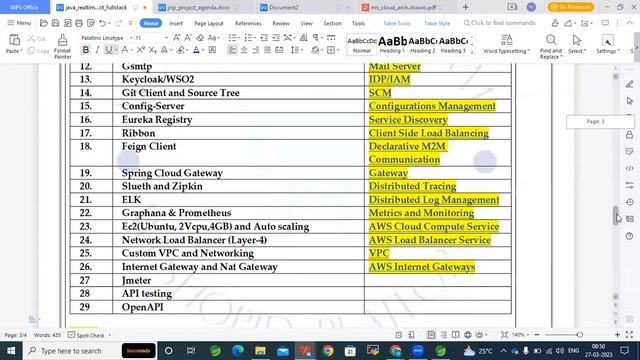The image size is (640, 360).
Task: Open the help icon in right sidebar
Action: (x=629, y=236)
